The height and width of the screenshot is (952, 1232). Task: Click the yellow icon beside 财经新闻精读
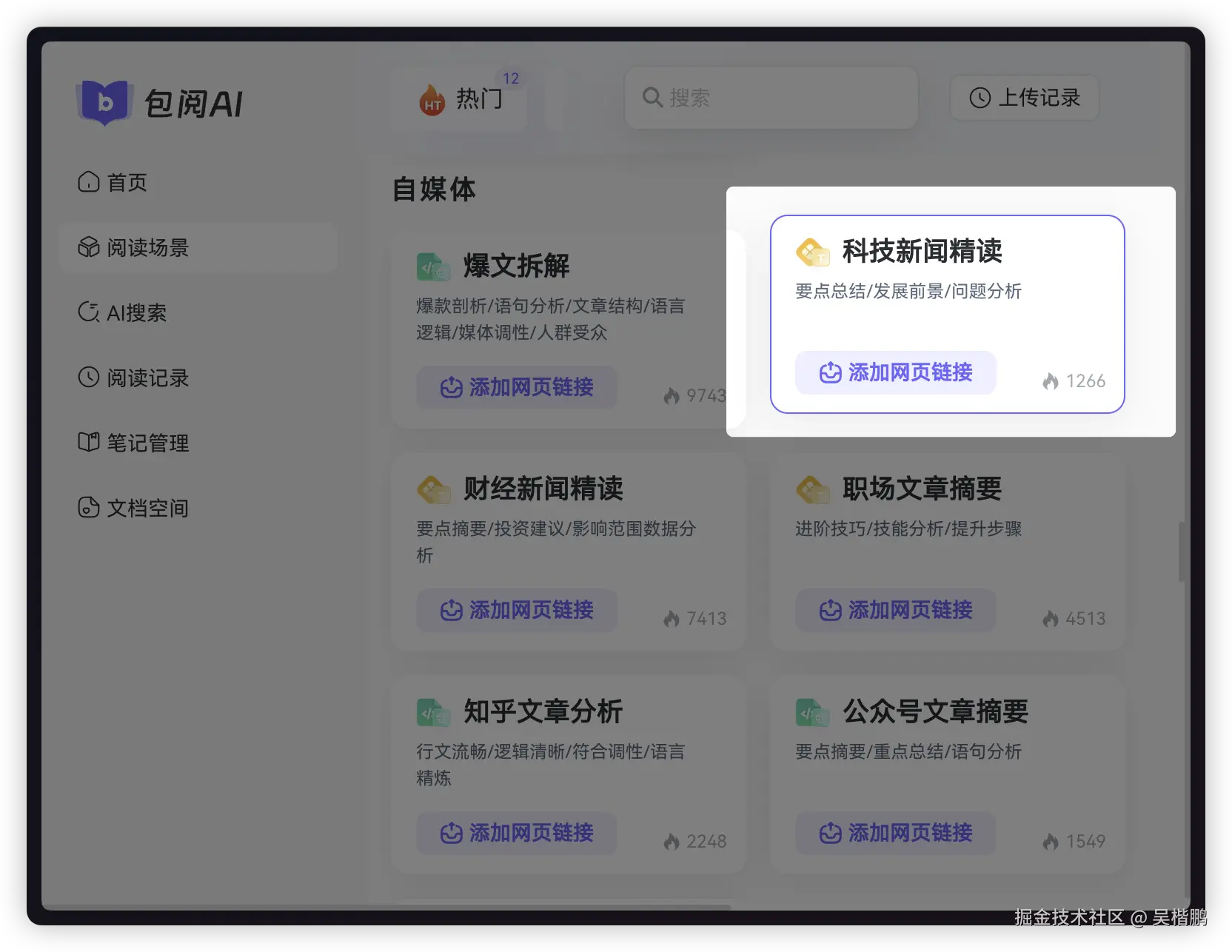[x=433, y=489]
